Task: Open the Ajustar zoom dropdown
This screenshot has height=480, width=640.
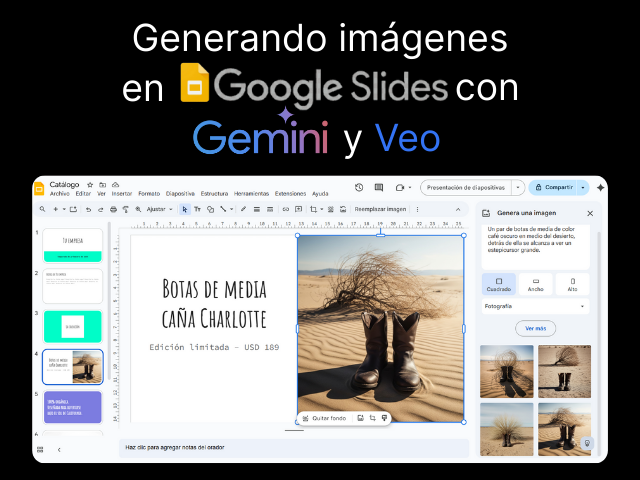Action: 158,209
